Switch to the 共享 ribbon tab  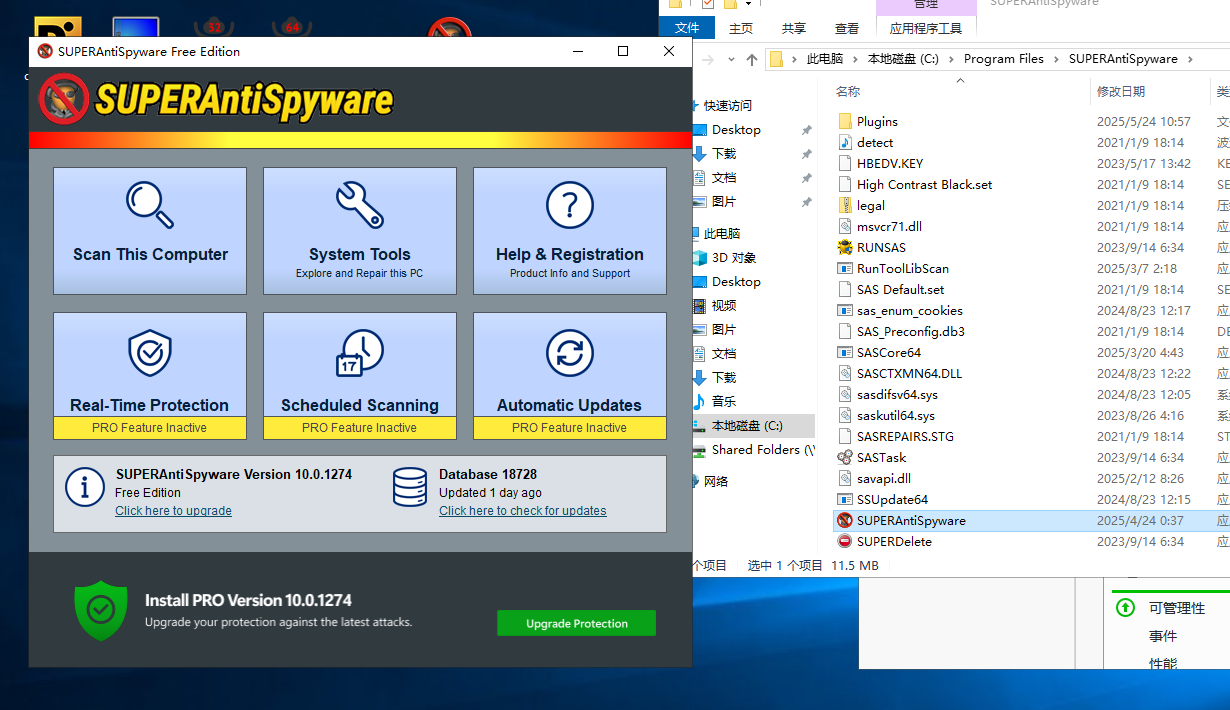[794, 28]
